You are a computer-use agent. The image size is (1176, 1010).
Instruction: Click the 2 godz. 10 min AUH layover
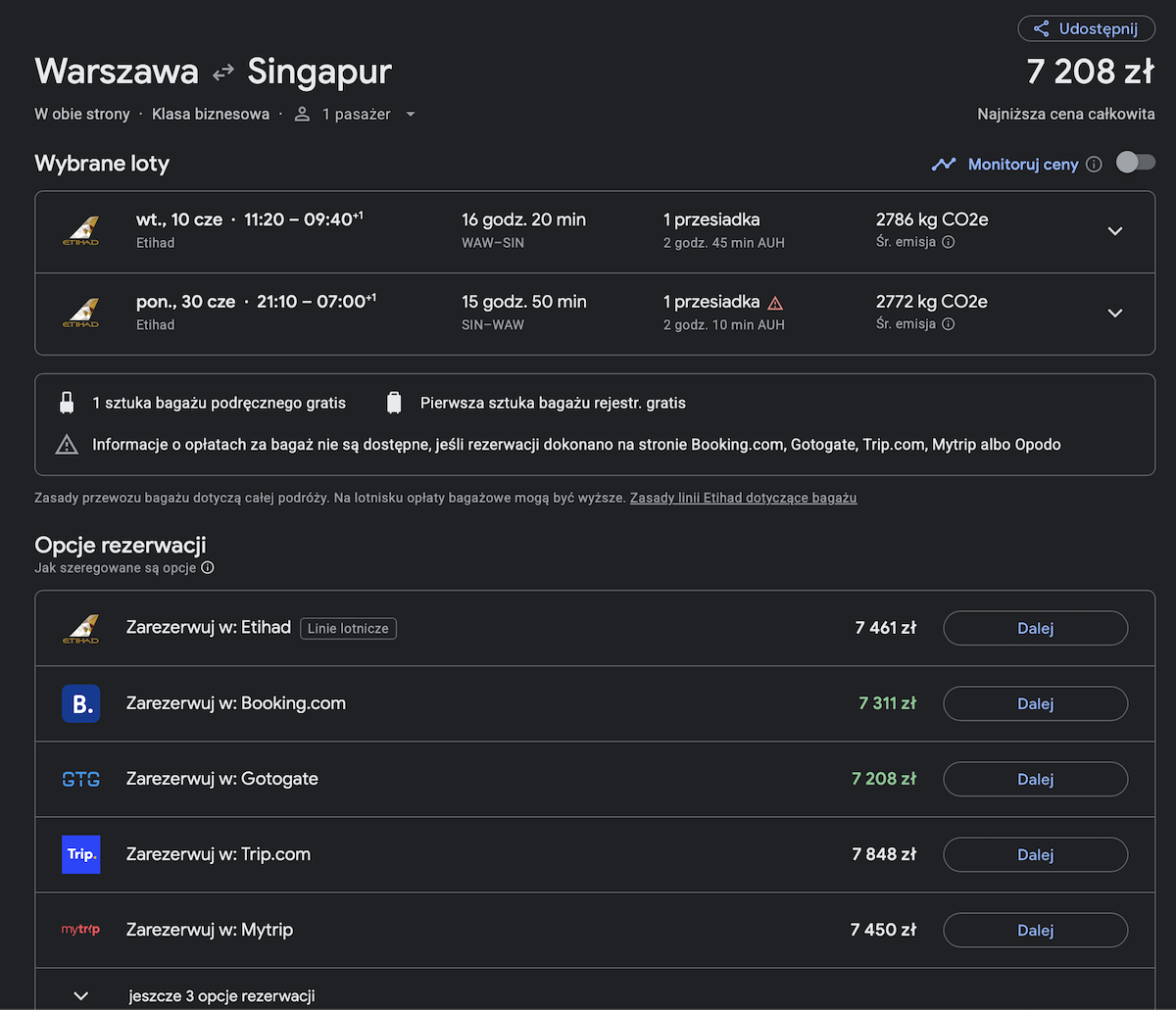pyautogui.click(x=724, y=325)
